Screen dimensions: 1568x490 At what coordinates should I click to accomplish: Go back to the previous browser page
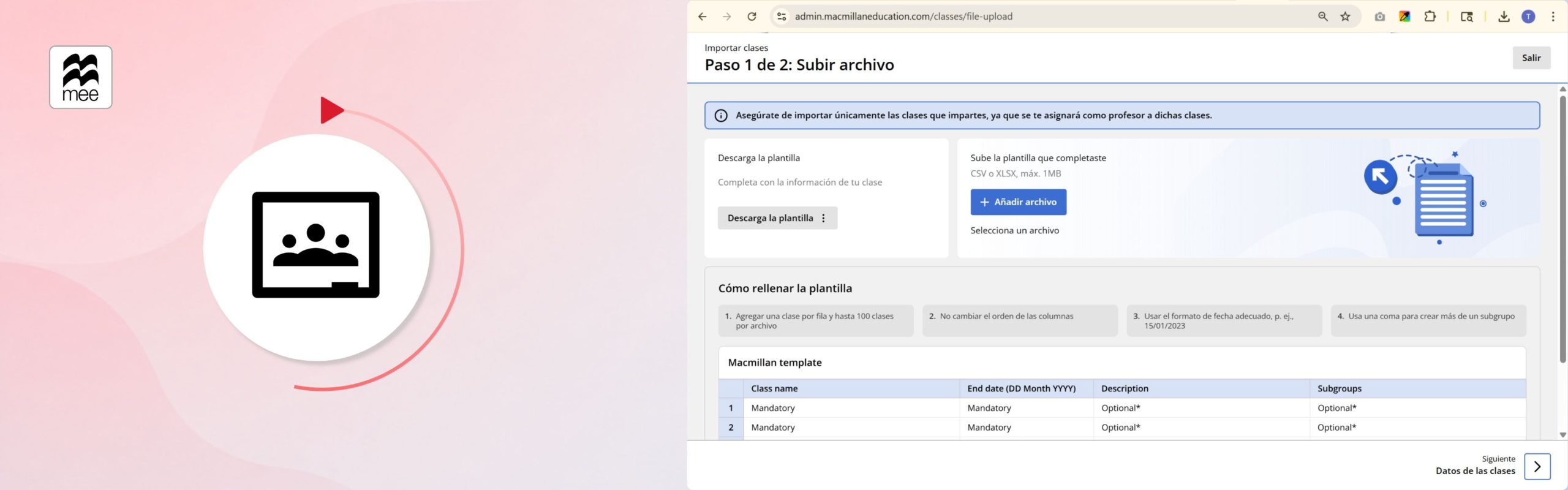703,17
